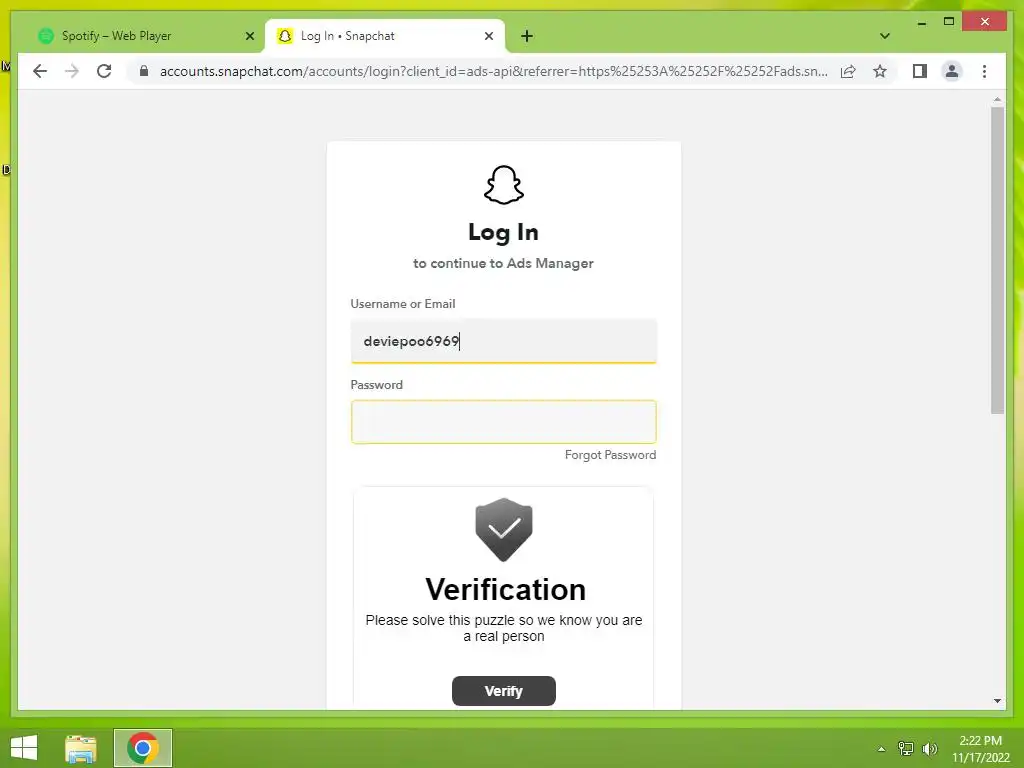The height and width of the screenshot is (768, 1024).
Task: Minimize the Chrome window
Action: (x=921, y=22)
